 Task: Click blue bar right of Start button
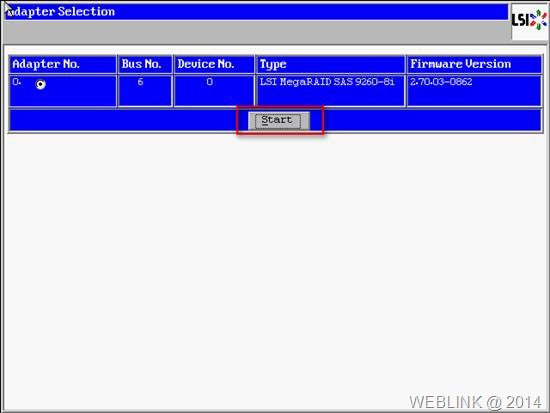[432, 121]
